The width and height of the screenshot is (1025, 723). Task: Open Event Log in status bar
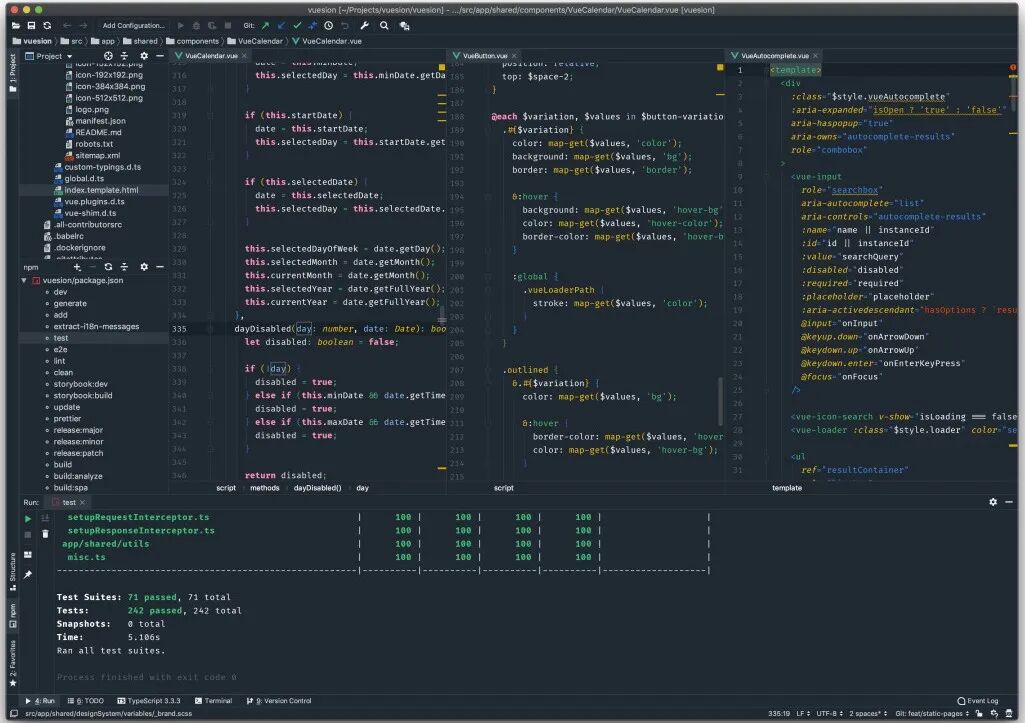978,701
